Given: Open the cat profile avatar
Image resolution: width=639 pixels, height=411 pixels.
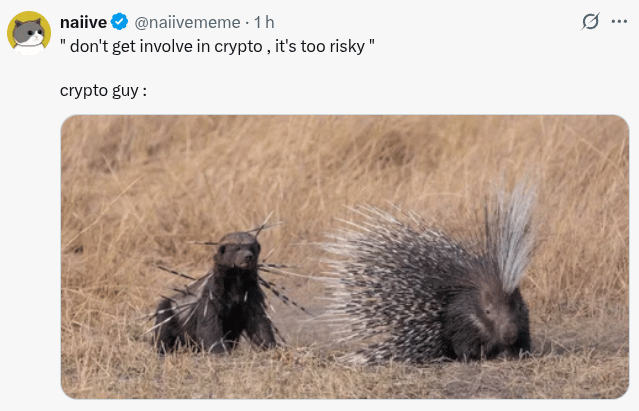Looking at the screenshot, I should coord(29,33).
